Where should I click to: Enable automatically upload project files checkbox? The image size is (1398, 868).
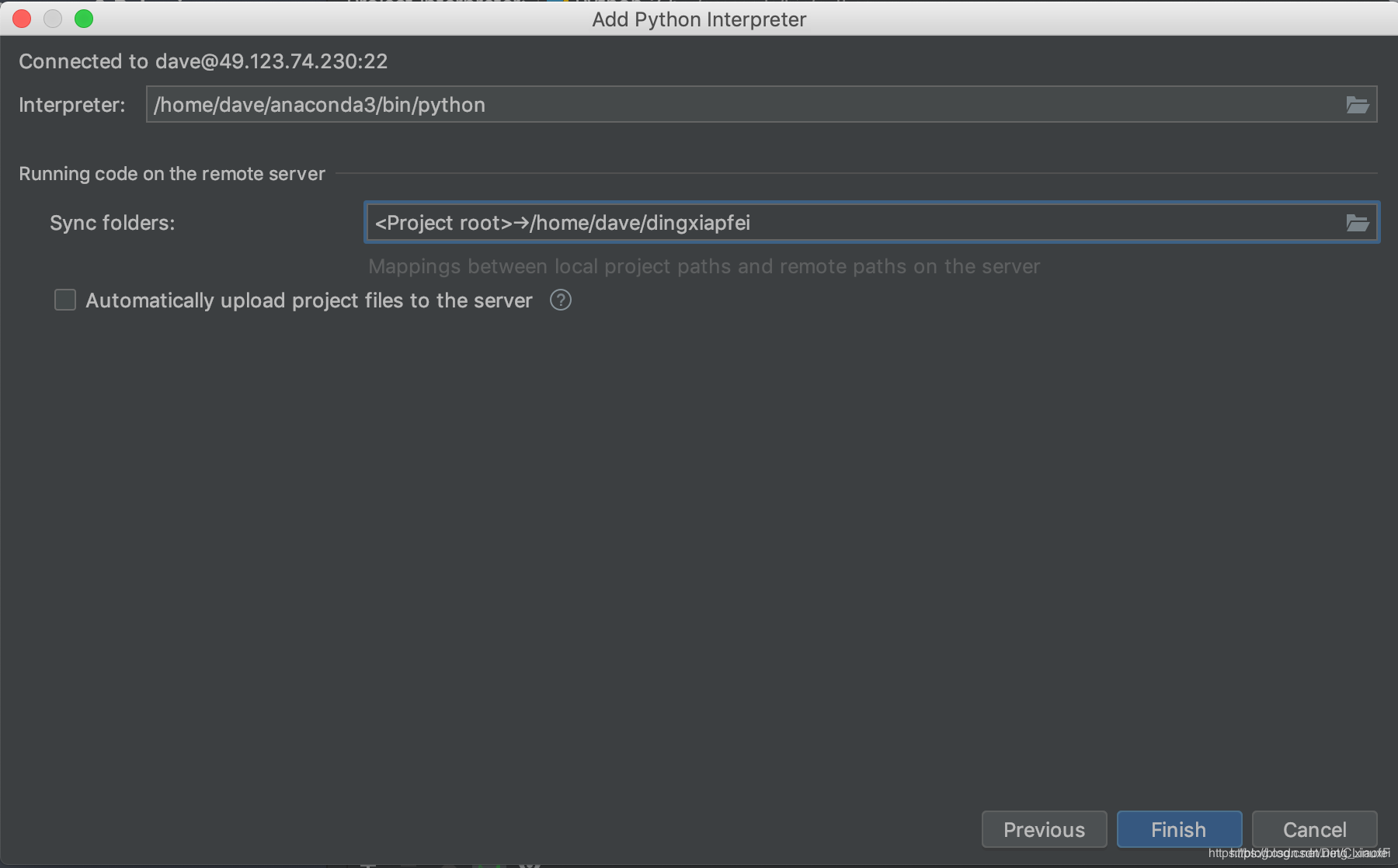65,300
